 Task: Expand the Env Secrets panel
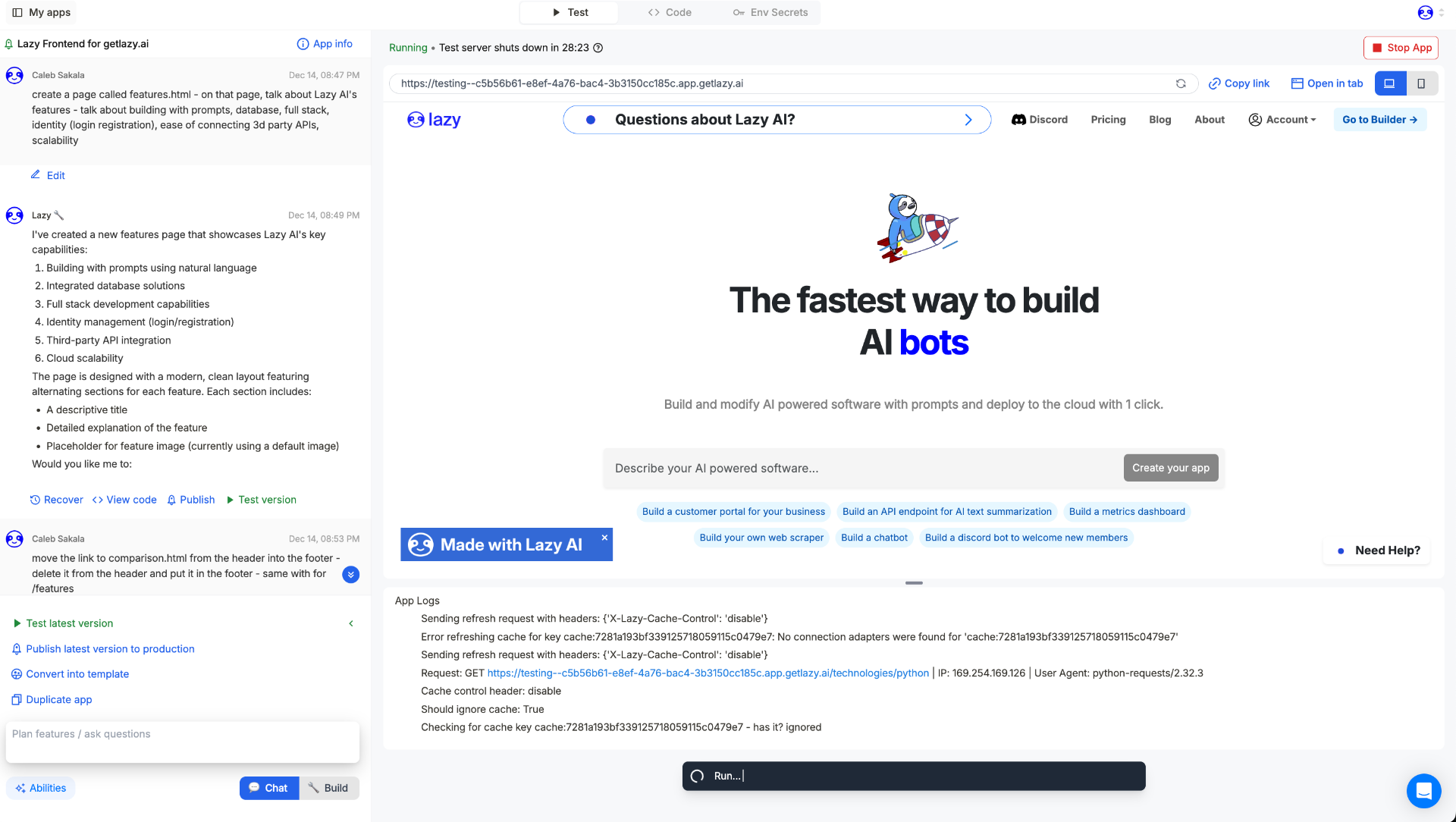click(779, 12)
